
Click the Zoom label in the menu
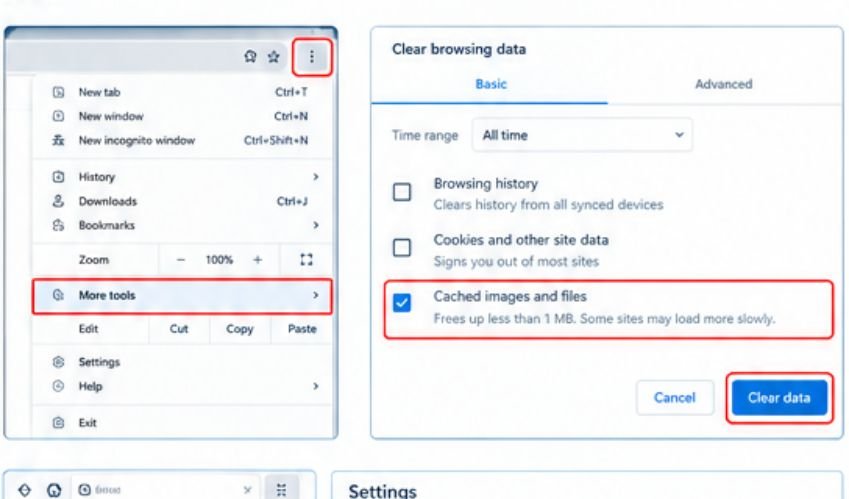coord(94,260)
